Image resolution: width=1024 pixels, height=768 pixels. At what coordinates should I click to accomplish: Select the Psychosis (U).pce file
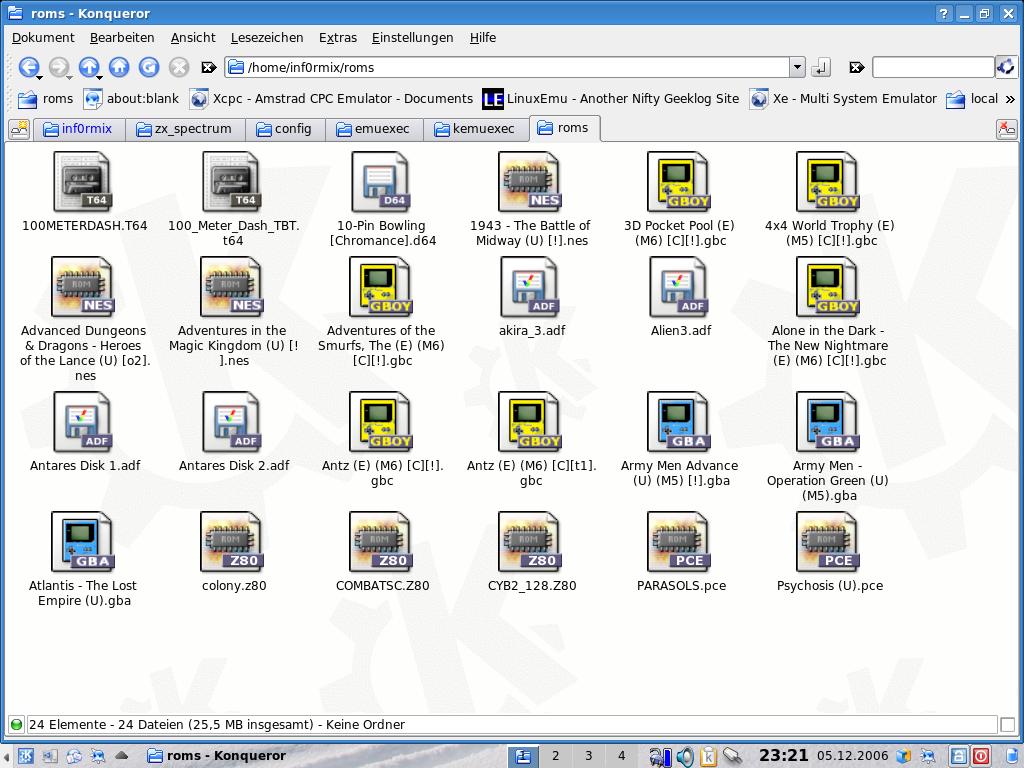point(827,542)
